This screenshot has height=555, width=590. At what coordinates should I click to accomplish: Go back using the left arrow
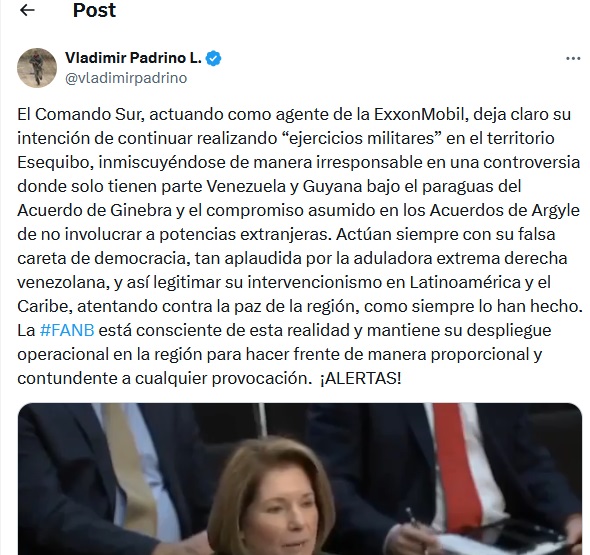pos(27,10)
